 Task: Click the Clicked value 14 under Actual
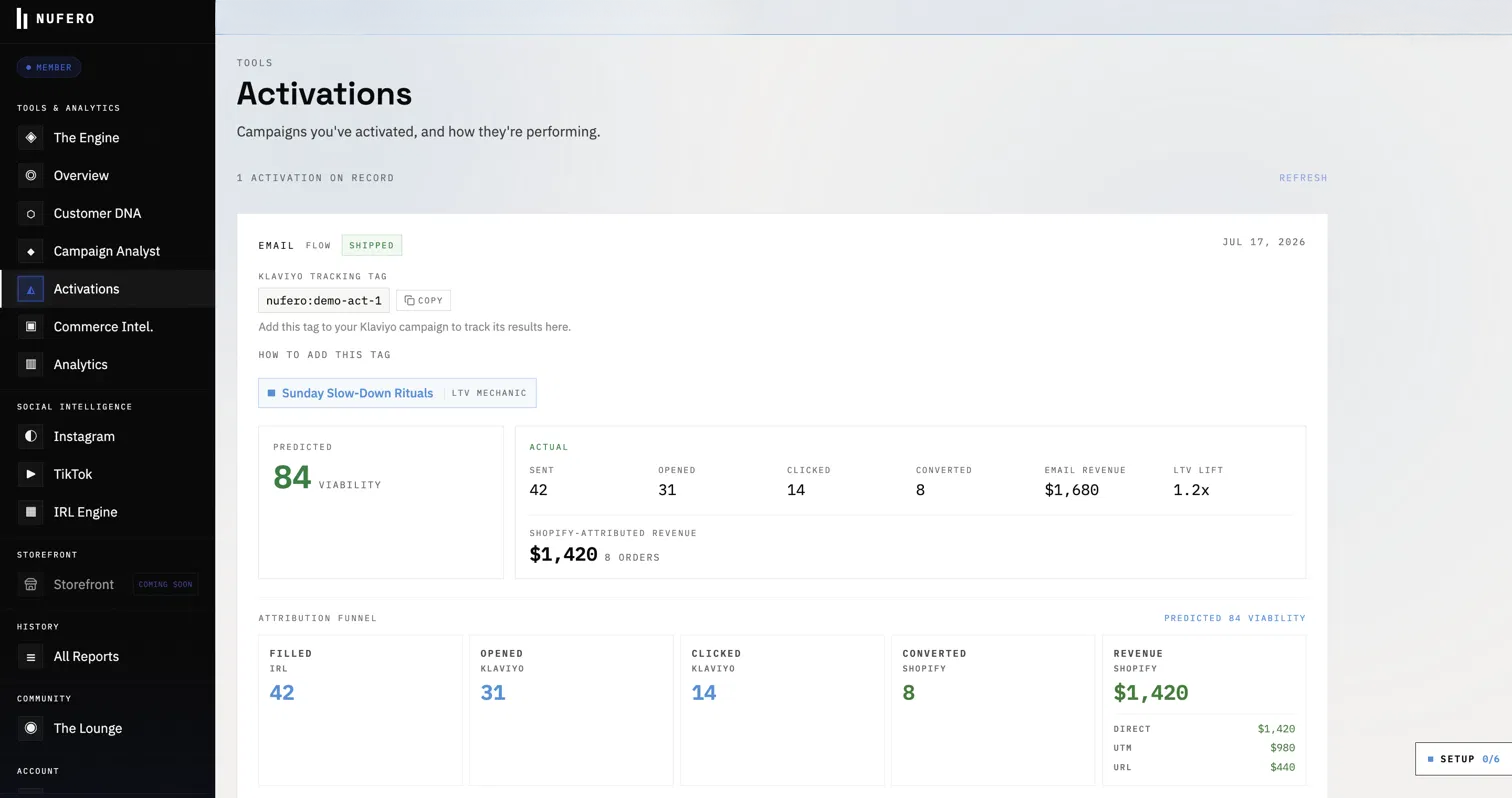tap(796, 490)
